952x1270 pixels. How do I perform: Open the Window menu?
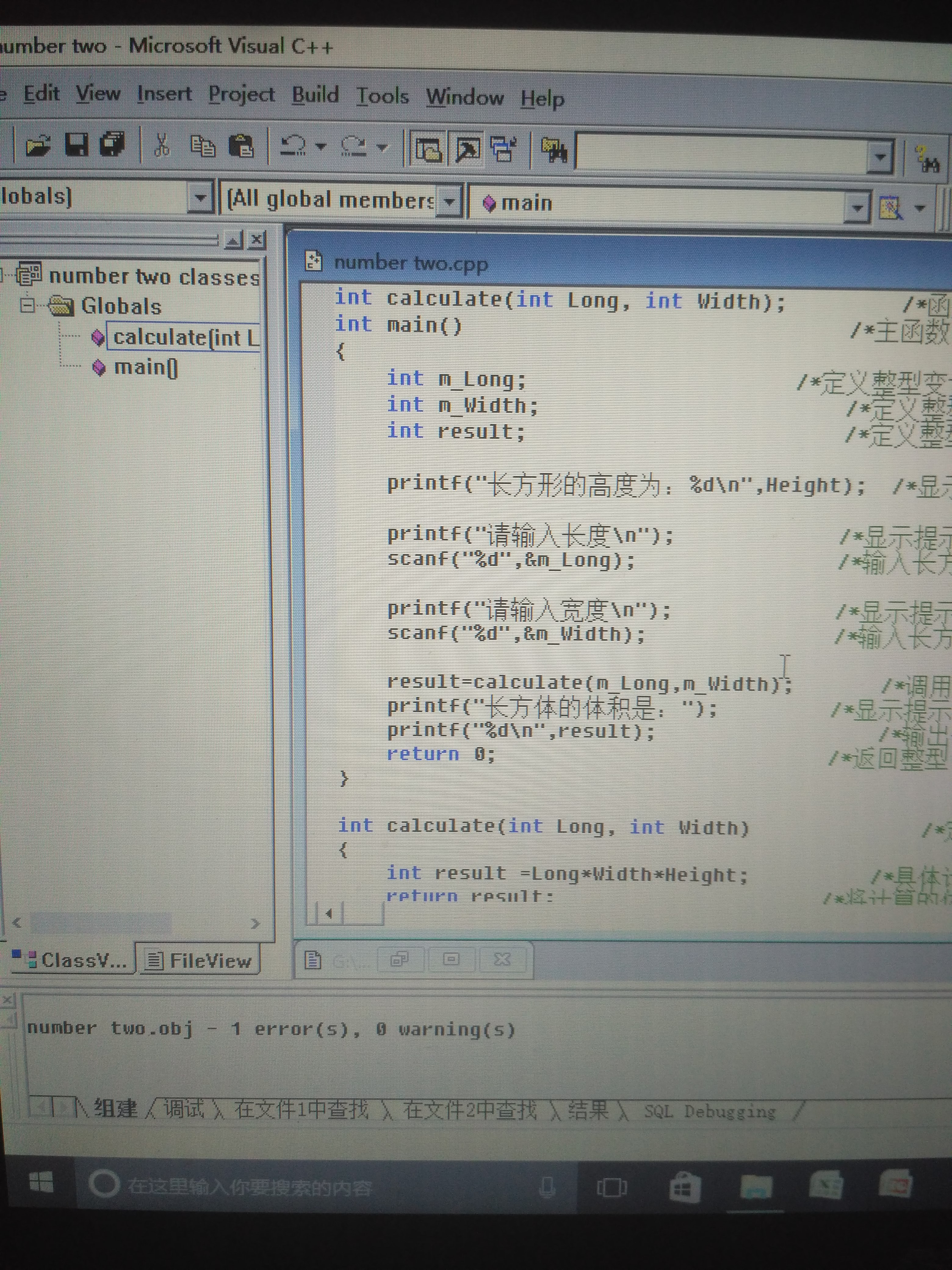point(465,97)
